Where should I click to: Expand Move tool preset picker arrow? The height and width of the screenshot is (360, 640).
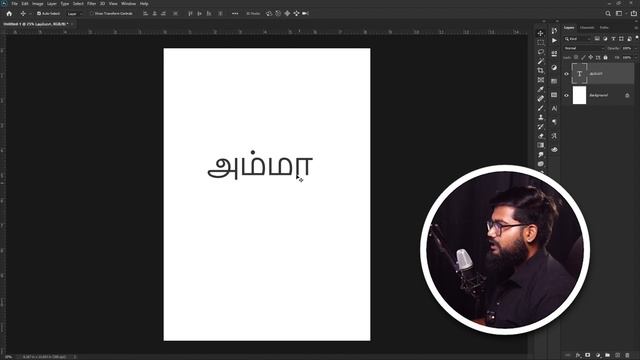click(x=30, y=14)
